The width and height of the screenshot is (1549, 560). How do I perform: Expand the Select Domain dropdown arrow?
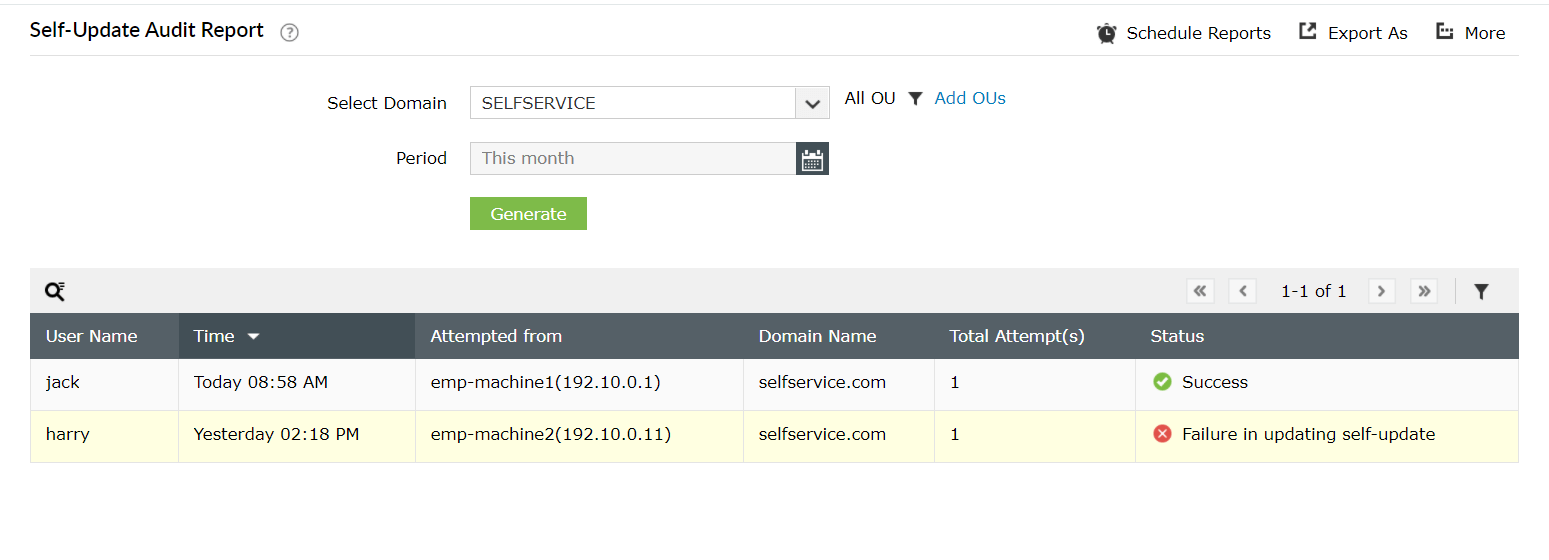click(812, 103)
